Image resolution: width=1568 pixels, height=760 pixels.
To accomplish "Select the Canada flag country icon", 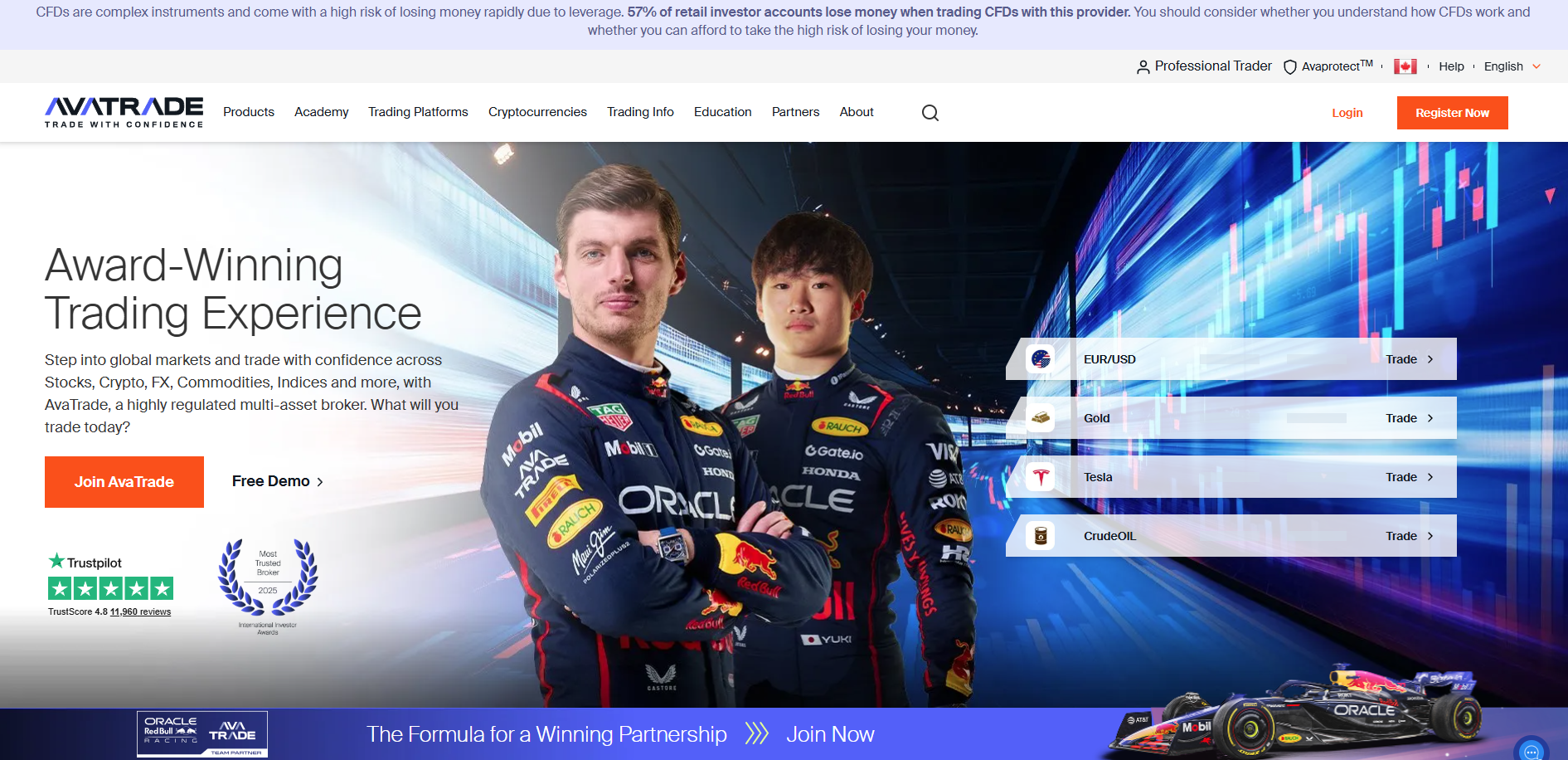I will [1405, 66].
